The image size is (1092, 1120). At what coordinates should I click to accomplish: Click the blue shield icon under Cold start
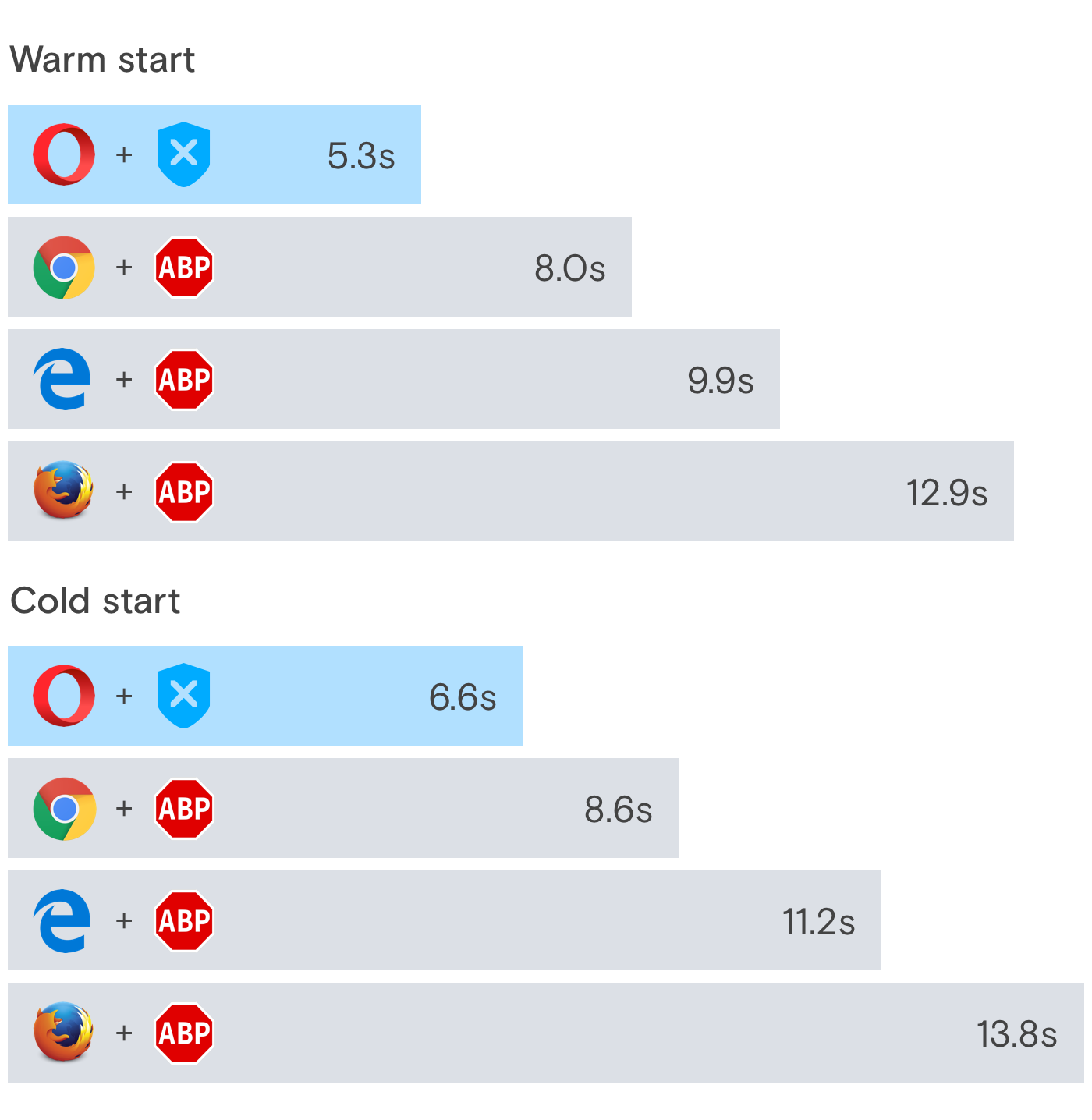(183, 696)
